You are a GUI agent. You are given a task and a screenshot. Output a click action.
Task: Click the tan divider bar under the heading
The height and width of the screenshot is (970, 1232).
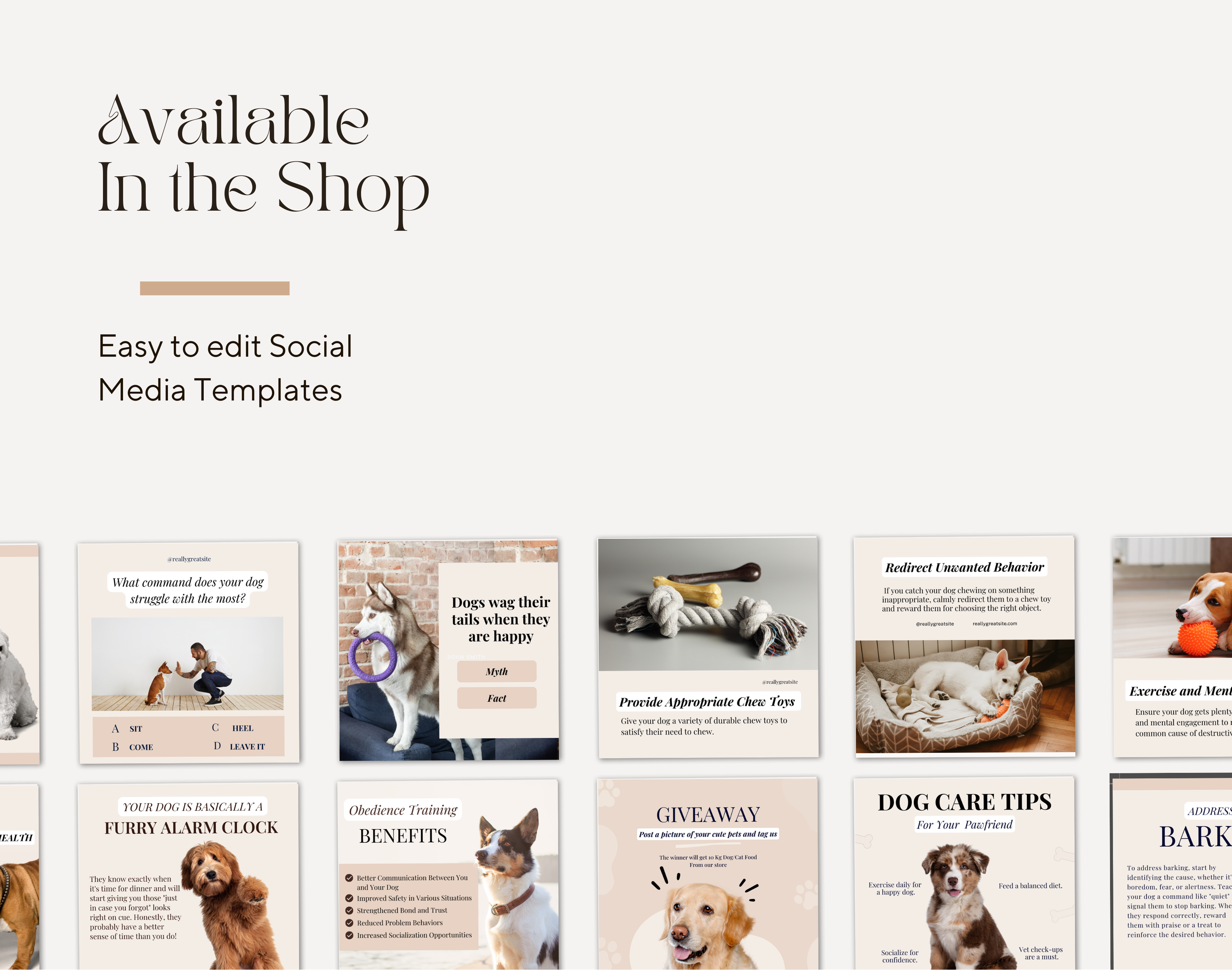pyautogui.click(x=215, y=288)
